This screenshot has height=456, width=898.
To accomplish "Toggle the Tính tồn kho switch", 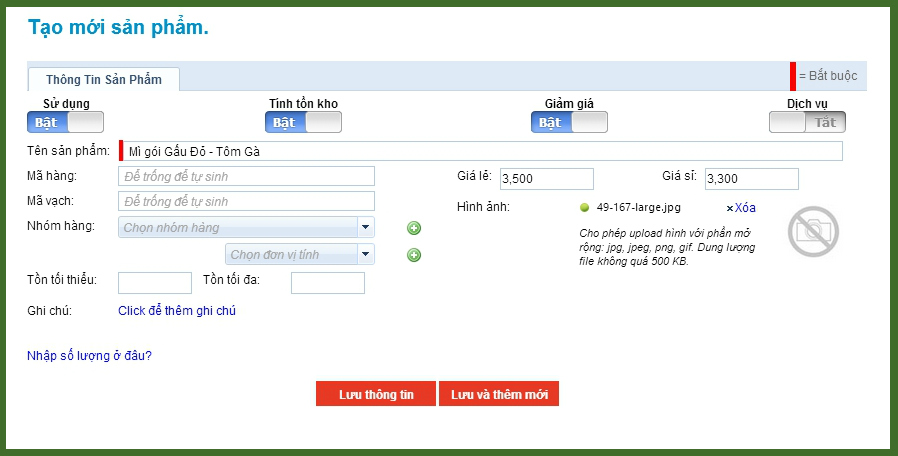I will click(303, 122).
